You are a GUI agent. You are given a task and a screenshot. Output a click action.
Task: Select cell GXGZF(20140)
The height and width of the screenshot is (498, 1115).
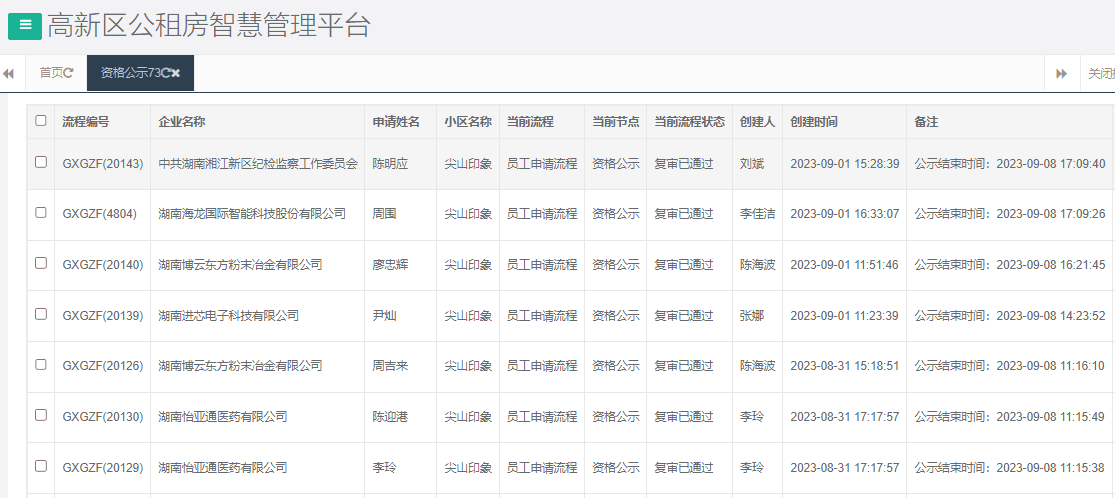(x=103, y=265)
